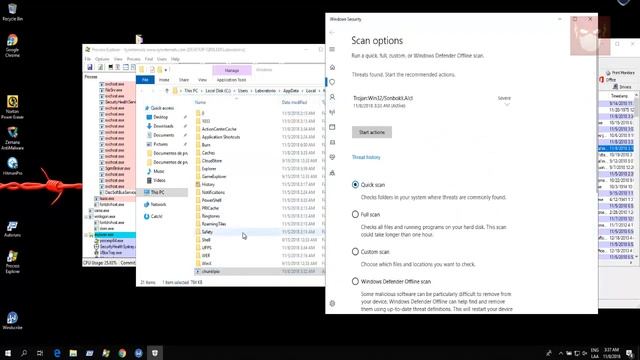Select the ActionCenterCache folder

point(219,129)
